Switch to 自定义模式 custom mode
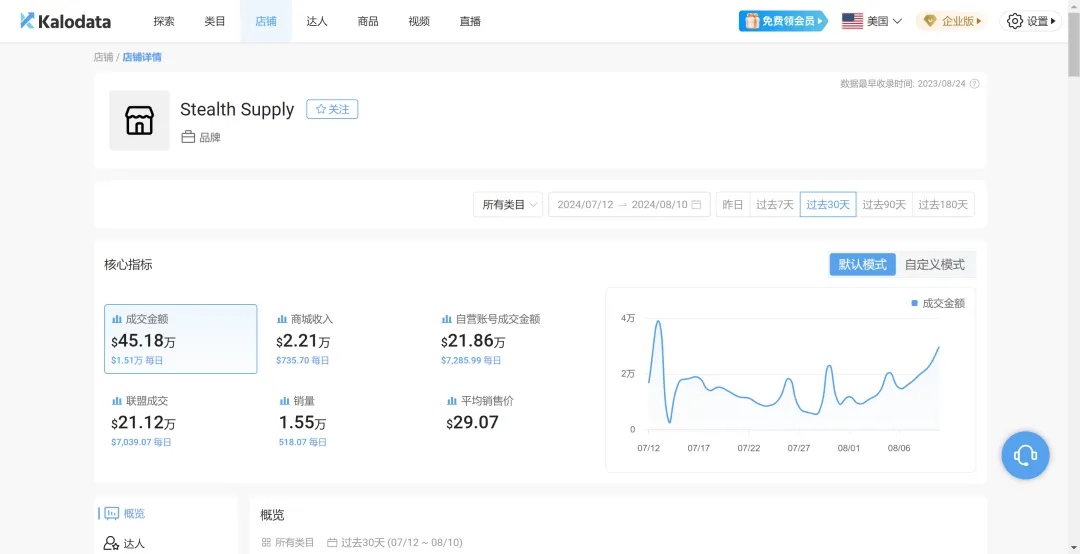The width and height of the screenshot is (1080, 554). 935,265
